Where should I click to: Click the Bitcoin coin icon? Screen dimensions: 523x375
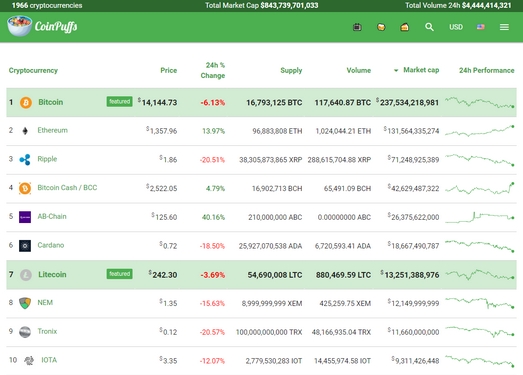(x=26, y=102)
